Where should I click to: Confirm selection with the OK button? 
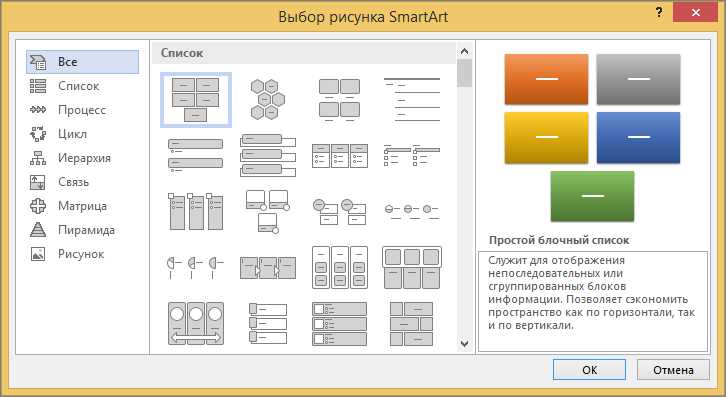point(589,370)
